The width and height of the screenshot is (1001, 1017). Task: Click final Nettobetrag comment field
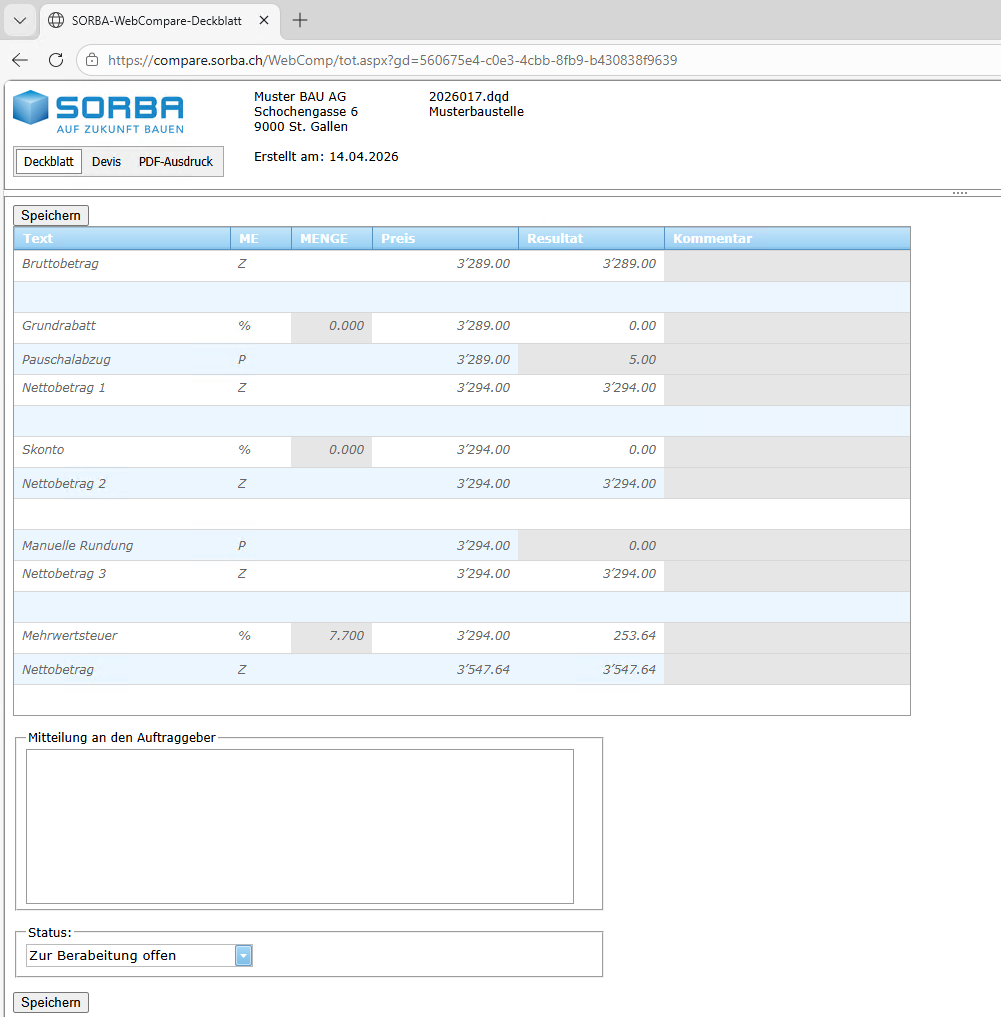[787, 669]
